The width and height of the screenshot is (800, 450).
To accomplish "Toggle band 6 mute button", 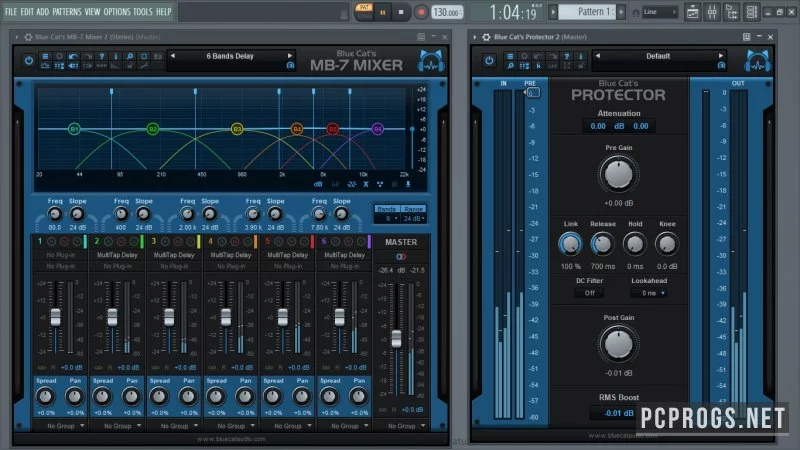I will (348, 241).
